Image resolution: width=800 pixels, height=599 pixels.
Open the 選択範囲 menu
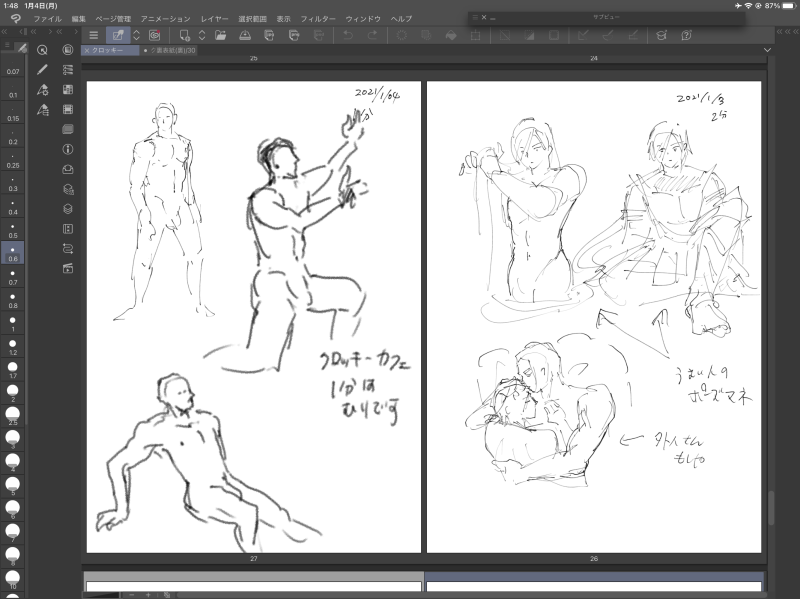tap(253, 19)
